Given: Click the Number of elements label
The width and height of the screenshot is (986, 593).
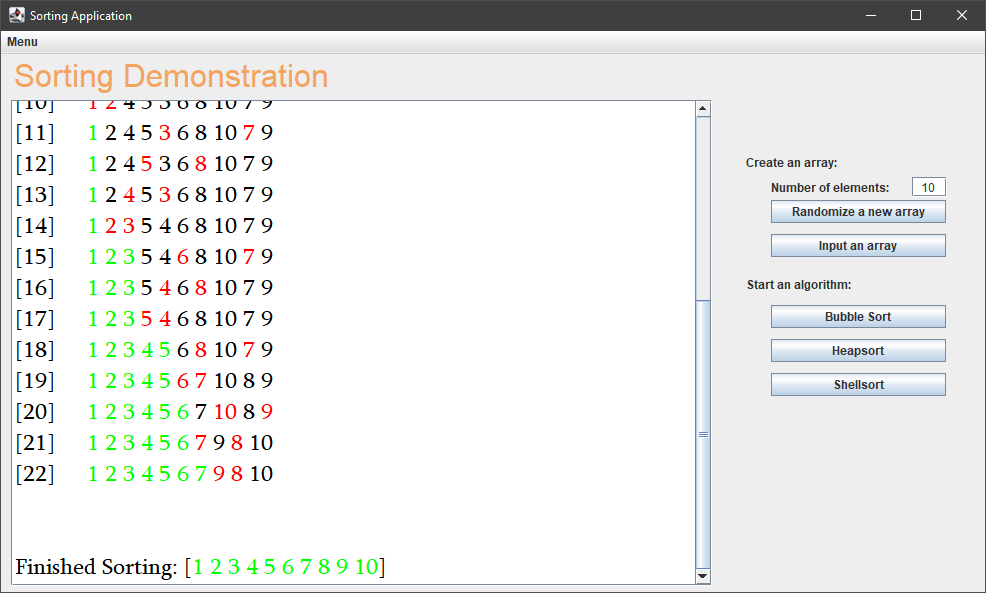Looking at the screenshot, I should [x=830, y=187].
